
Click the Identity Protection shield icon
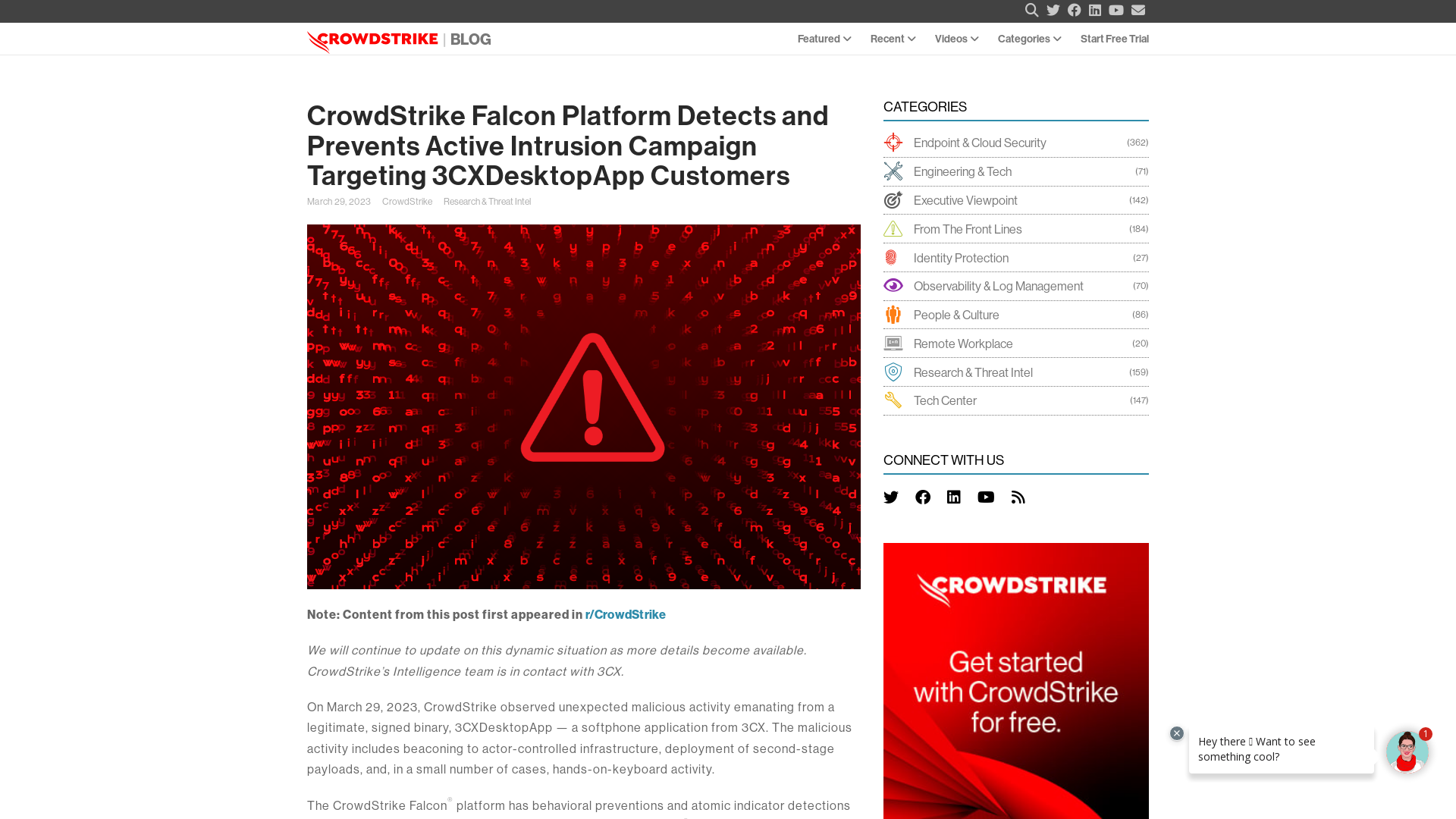point(892,257)
